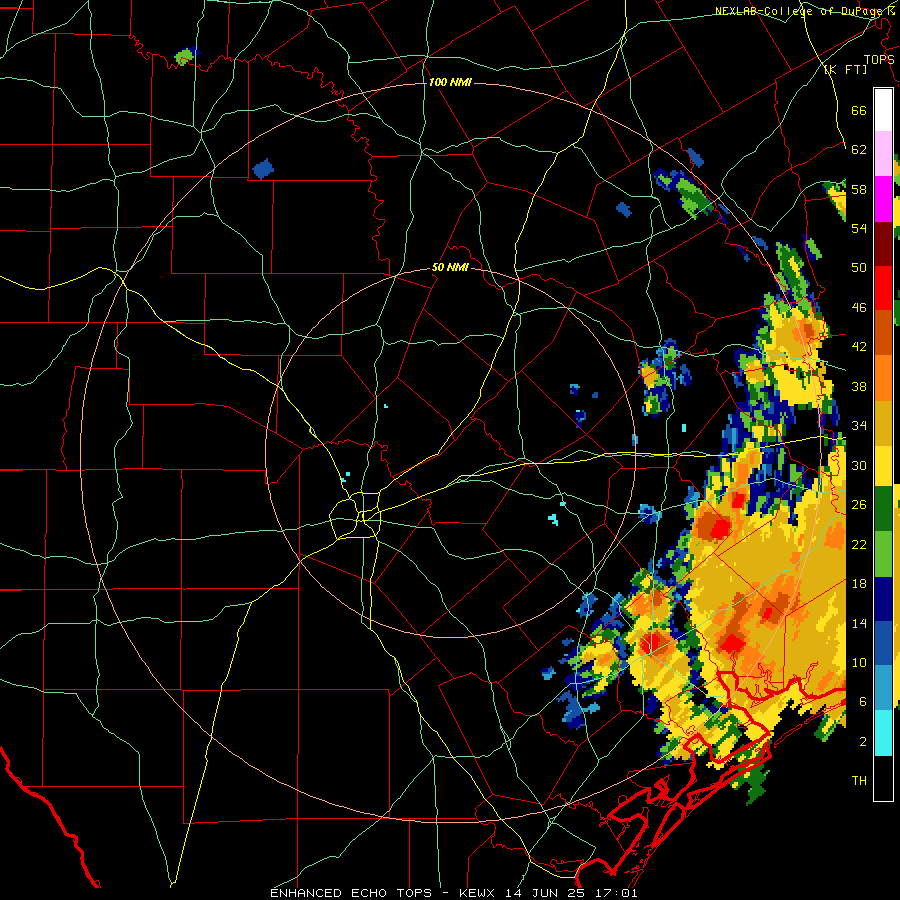
Task: Click the legend value "58"
Action: [x=859, y=189]
